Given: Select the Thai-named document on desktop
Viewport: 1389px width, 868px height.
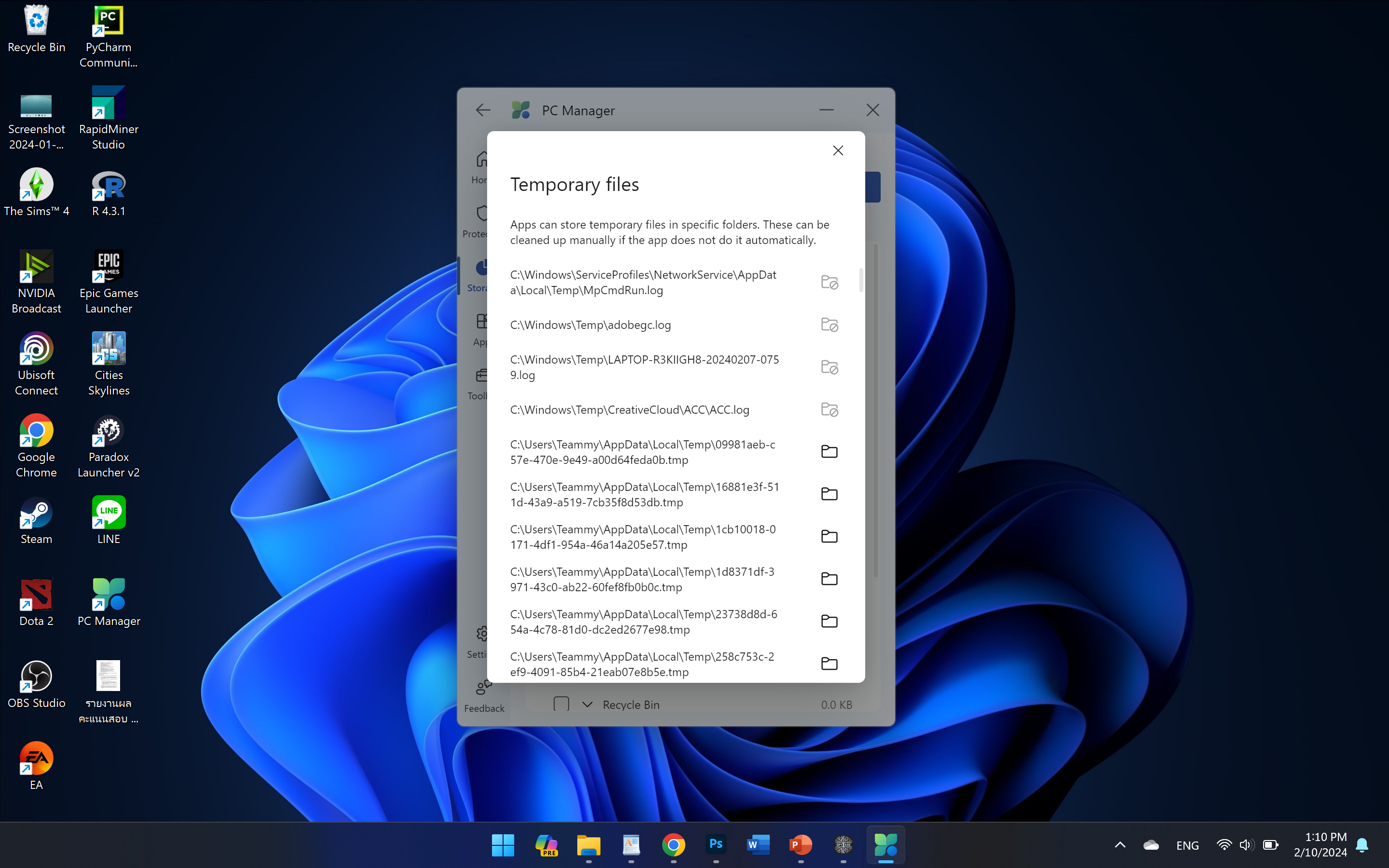Looking at the screenshot, I should [109, 693].
